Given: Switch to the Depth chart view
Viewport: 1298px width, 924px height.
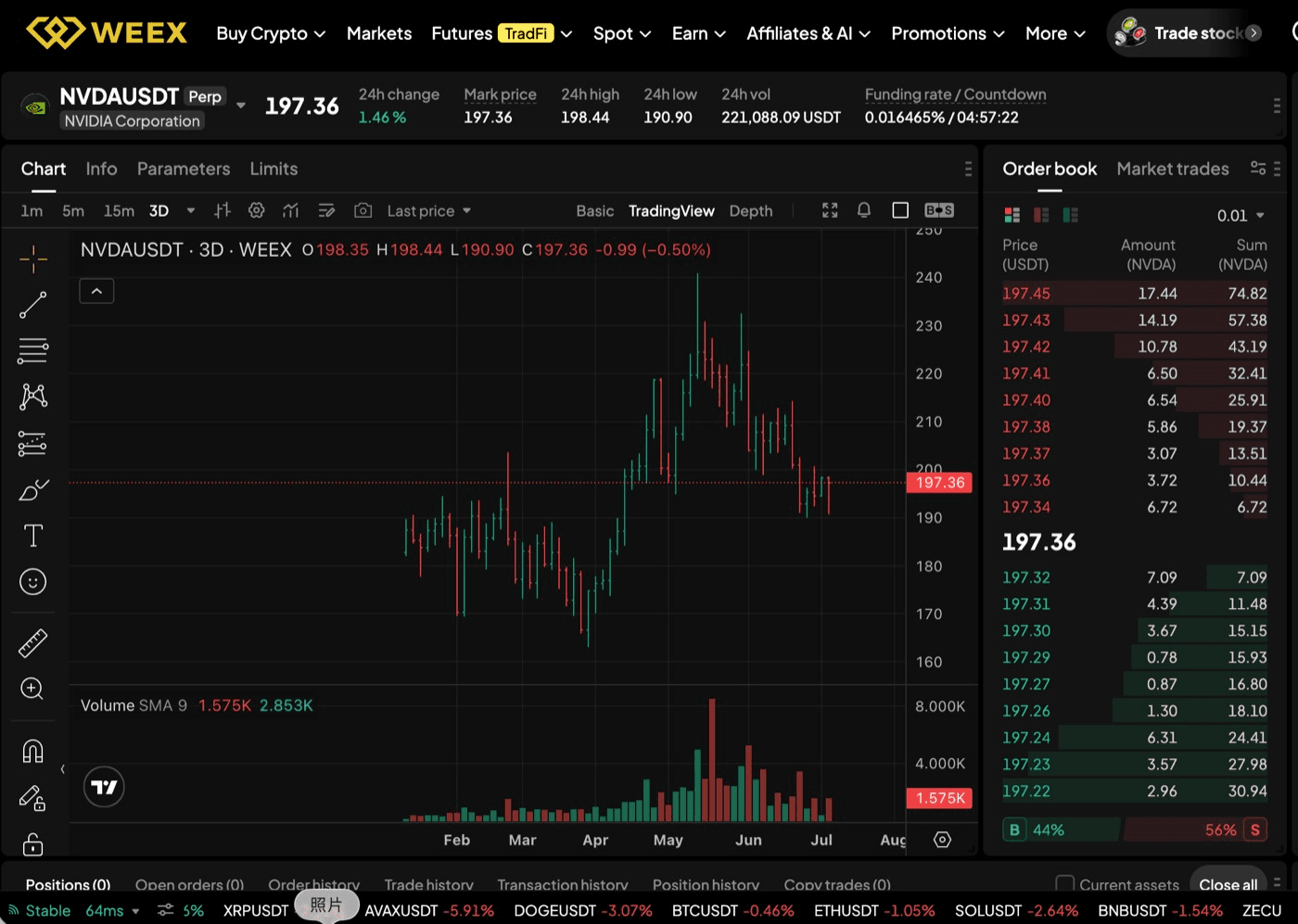Looking at the screenshot, I should tap(751, 210).
